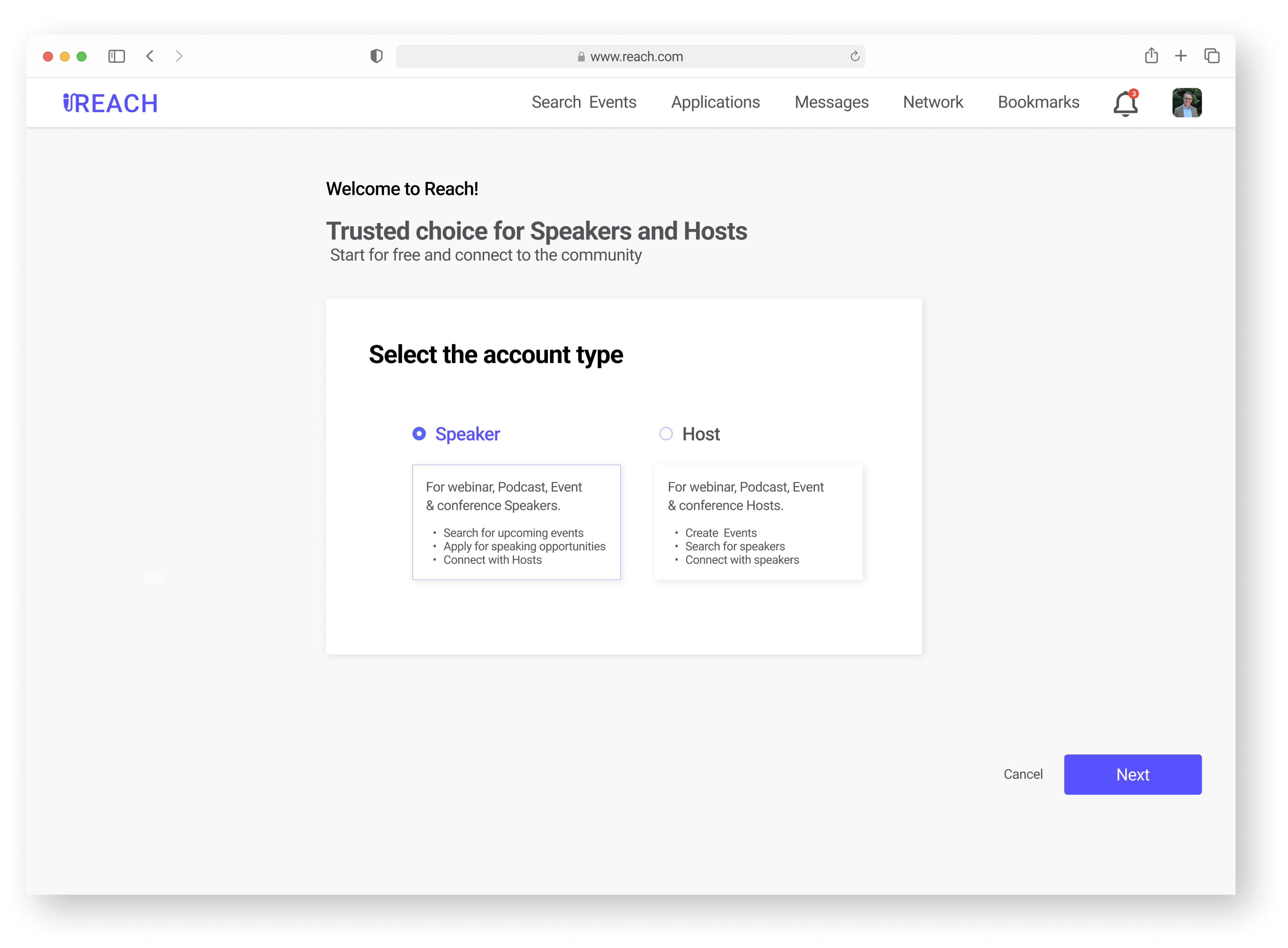Click 'Trusted choice for Speakers and Hosts' heading

pyautogui.click(x=536, y=231)
